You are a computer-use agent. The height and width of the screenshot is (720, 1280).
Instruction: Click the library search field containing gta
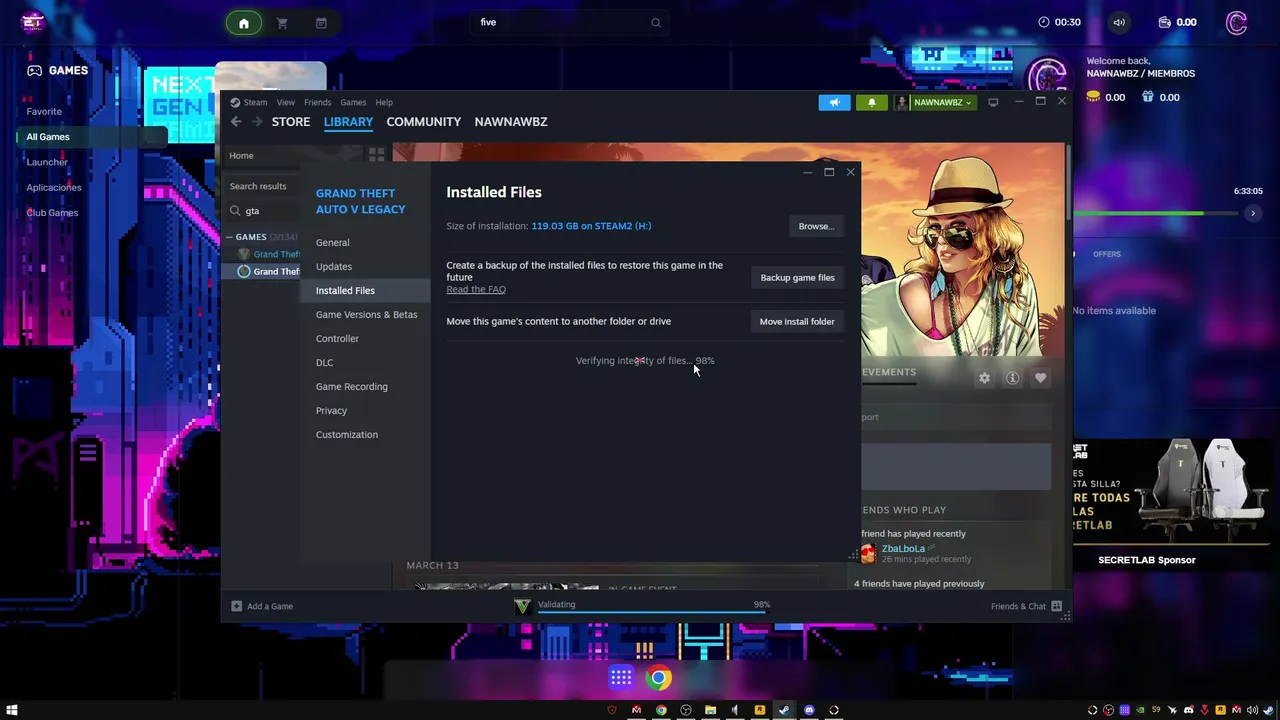click(x=262, y=211)
